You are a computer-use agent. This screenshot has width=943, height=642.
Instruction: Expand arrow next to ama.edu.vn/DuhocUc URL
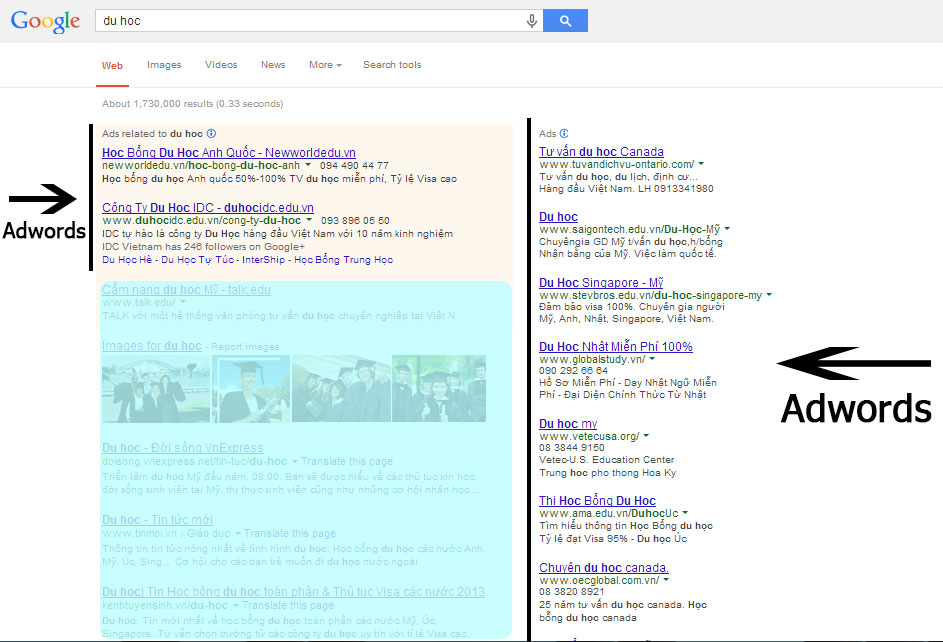pos(685,512)
